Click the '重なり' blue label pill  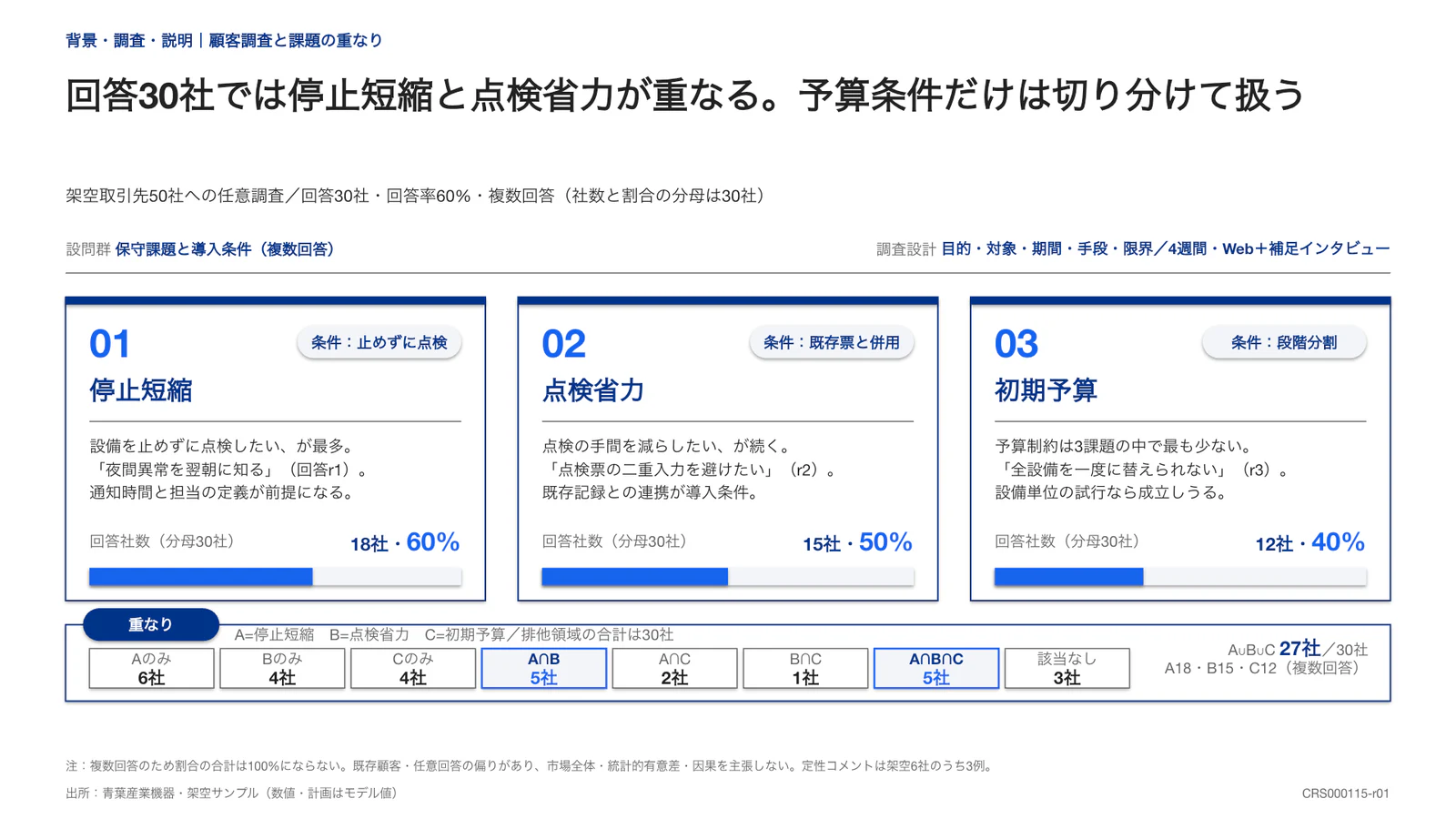coord(150,624)
